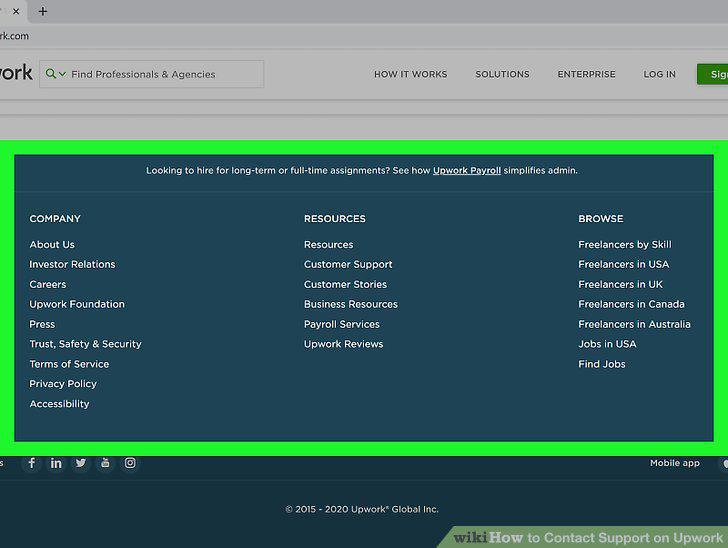The image size is (728, 548).
Task: Go to the ENTERPRISE page
Action: [x=586, y=74]
